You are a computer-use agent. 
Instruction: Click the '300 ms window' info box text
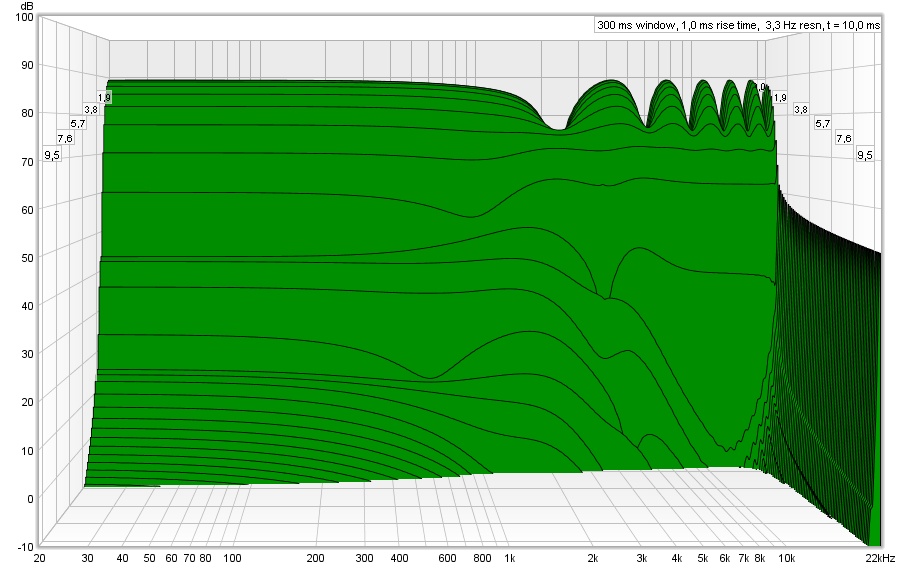coord(738,25)
